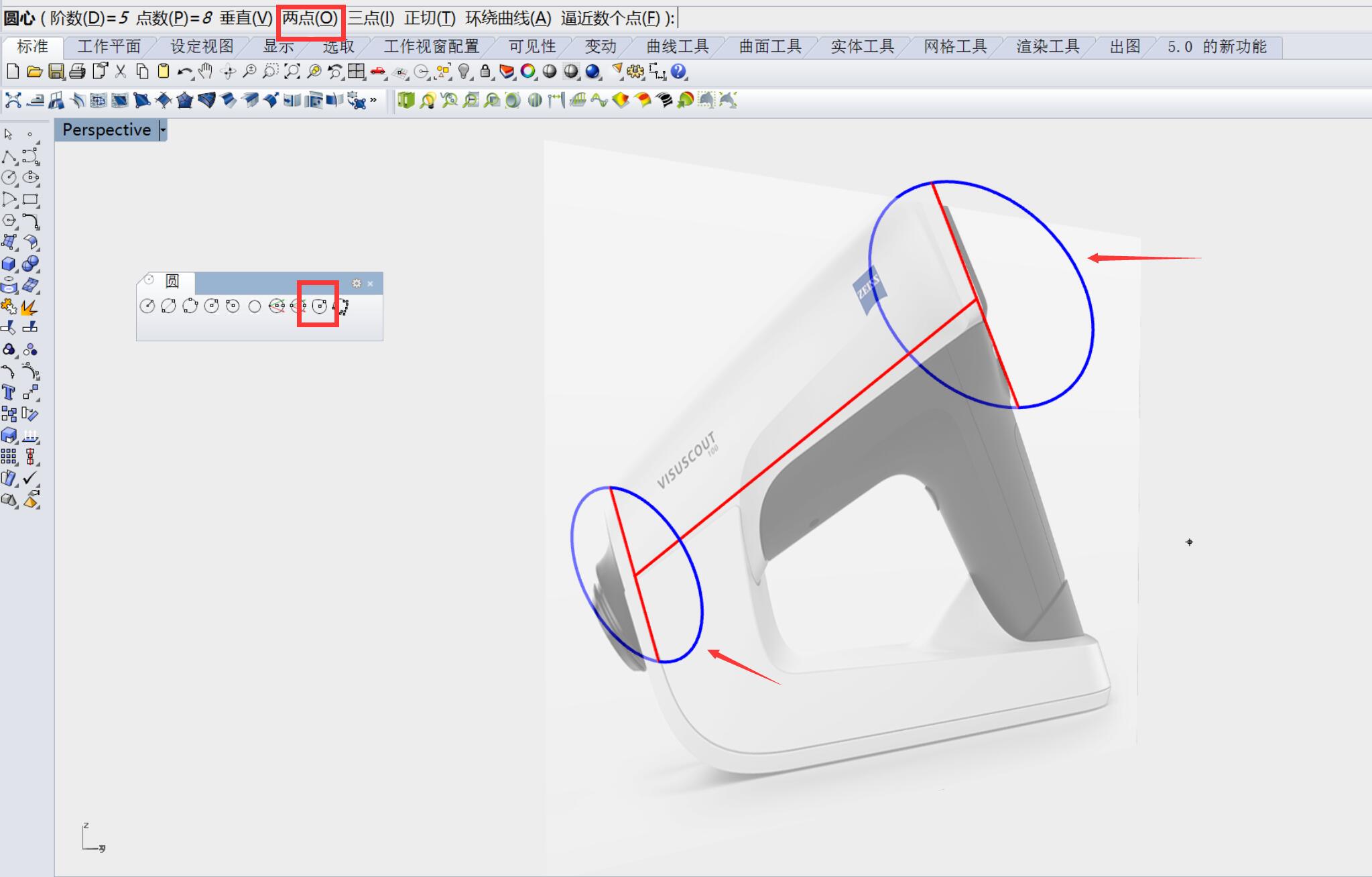
Task: Toggle the 垂直(V) command option
Action: [246, 18]
